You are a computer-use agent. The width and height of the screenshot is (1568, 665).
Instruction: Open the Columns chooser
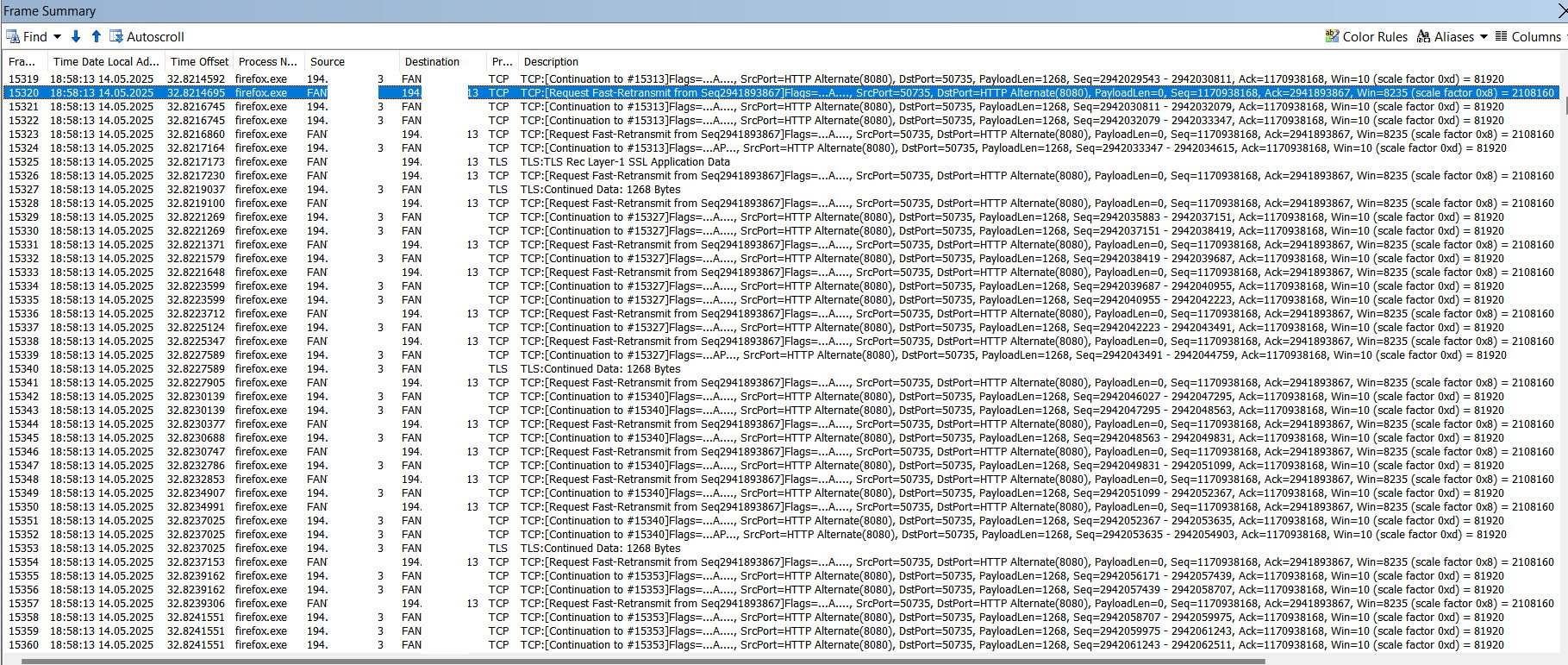pyautogui.click(x=1527, y=36)
